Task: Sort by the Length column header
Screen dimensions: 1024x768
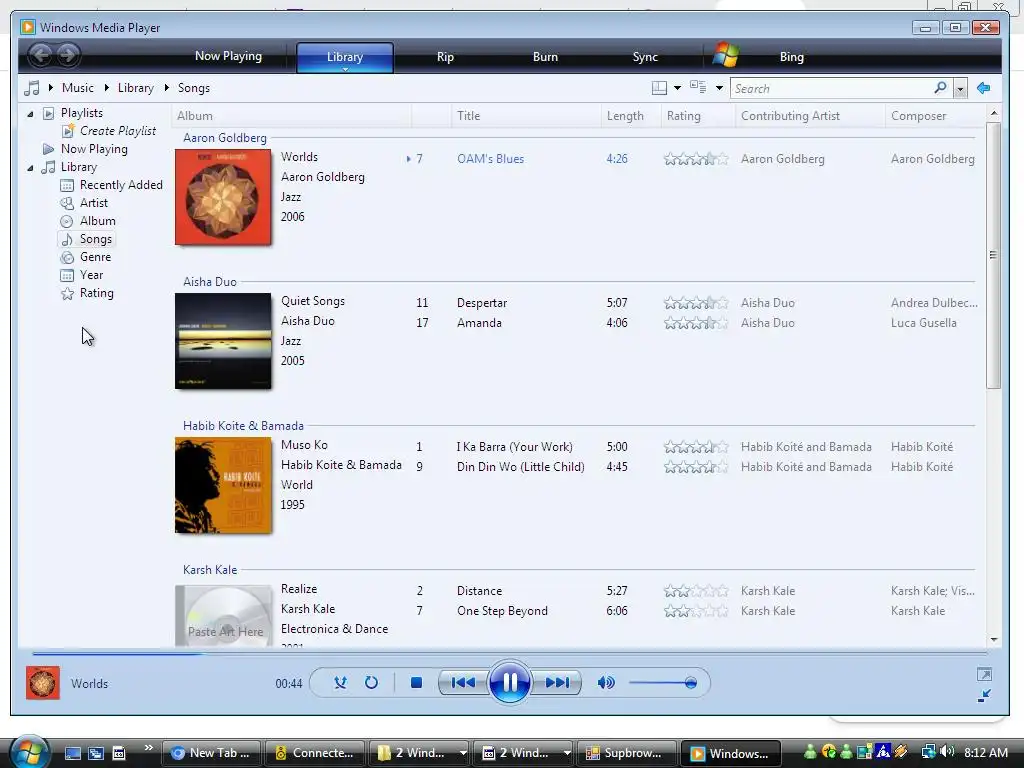Action: [x=631, y=116]
